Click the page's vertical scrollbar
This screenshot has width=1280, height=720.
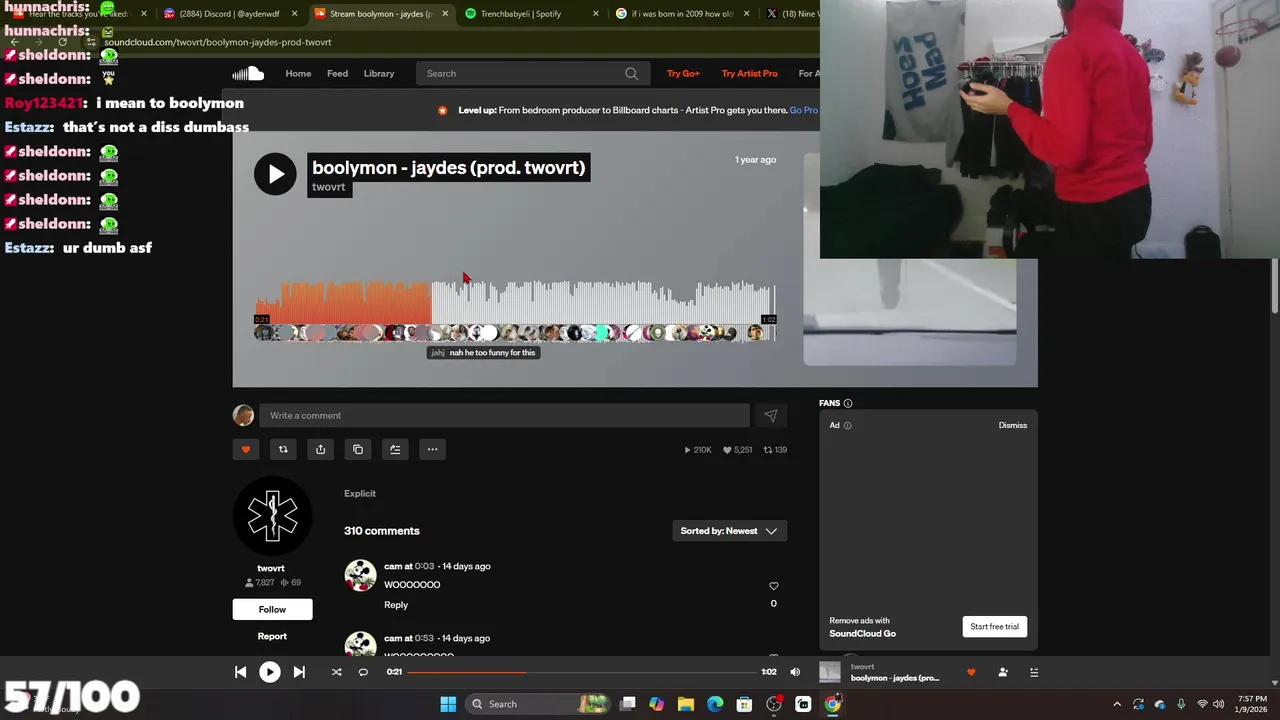click(x=1274, y=285)
